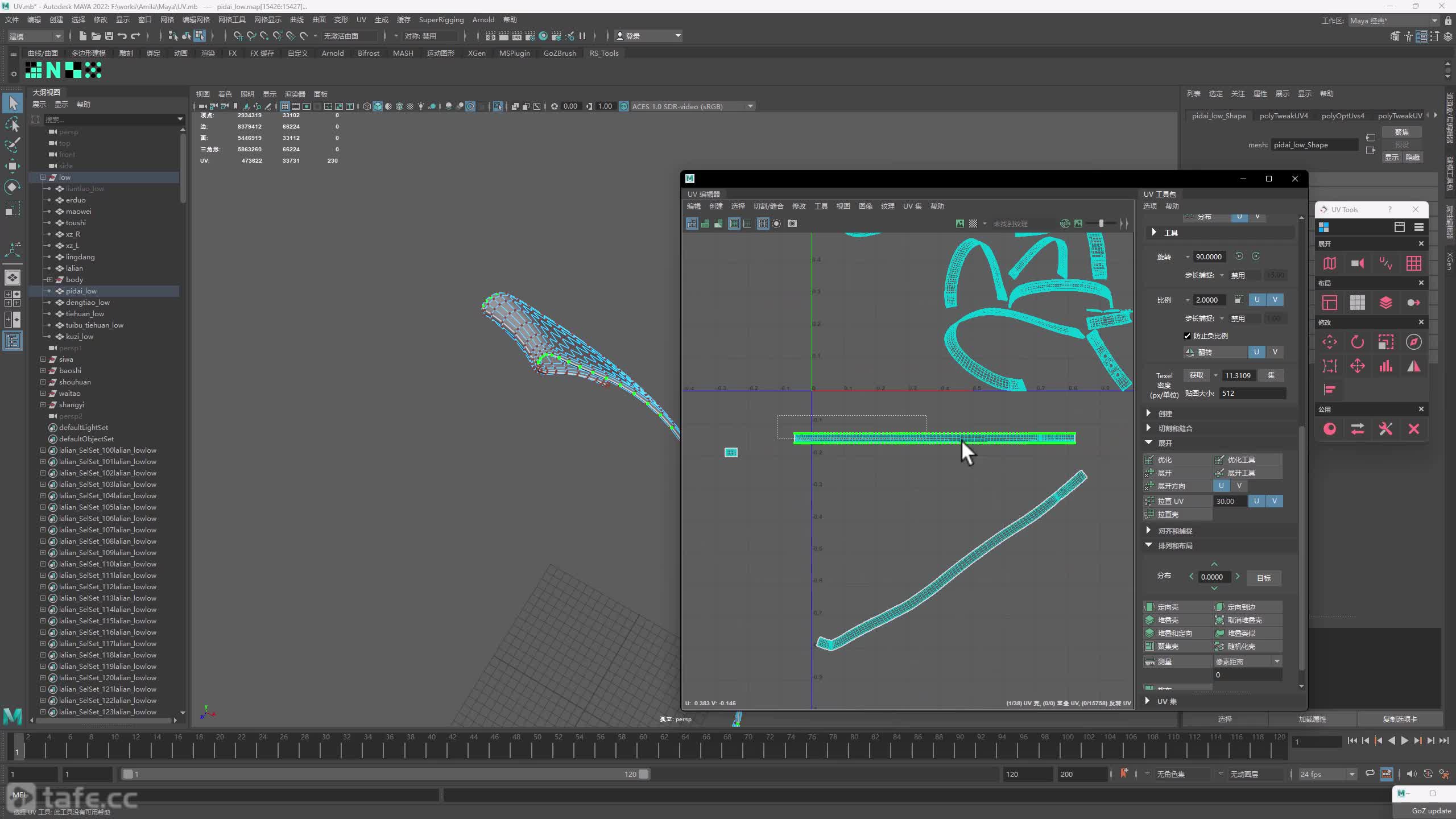Expand the 对齐和捕捉 section
This screenshot has height=819, width=1456.
(x=1148, y=530)
